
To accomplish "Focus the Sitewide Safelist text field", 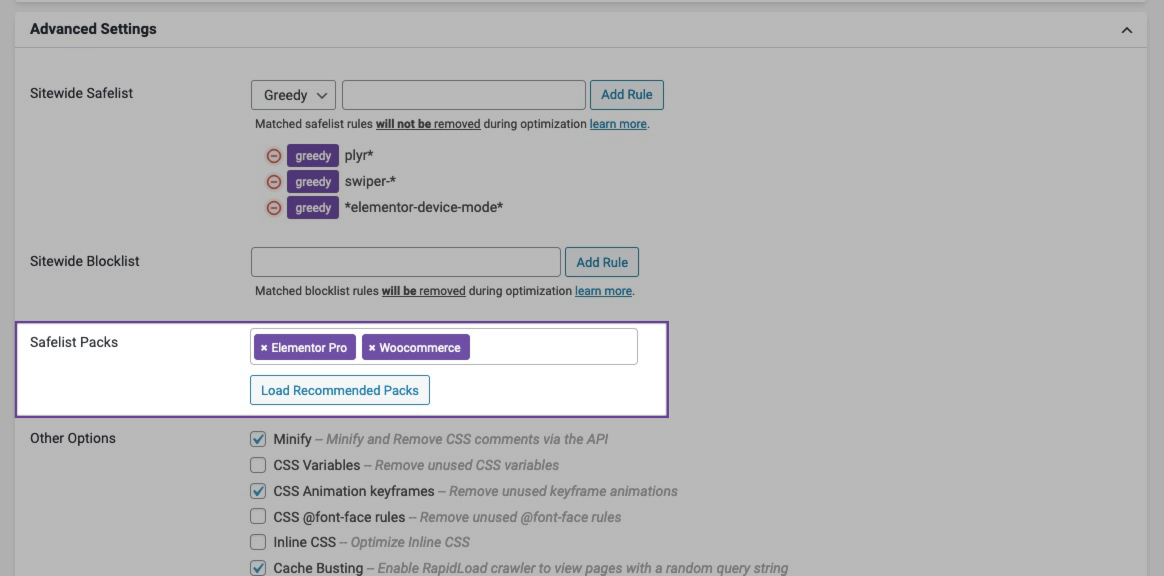I will (x=463, y=95).
